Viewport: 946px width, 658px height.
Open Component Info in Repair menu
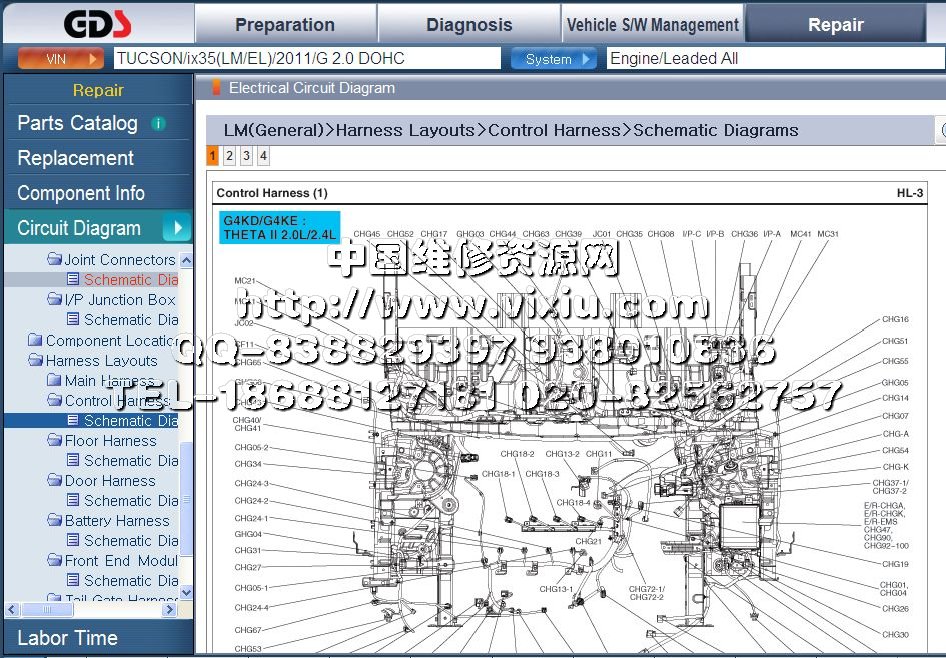click(x=81, y=193)
